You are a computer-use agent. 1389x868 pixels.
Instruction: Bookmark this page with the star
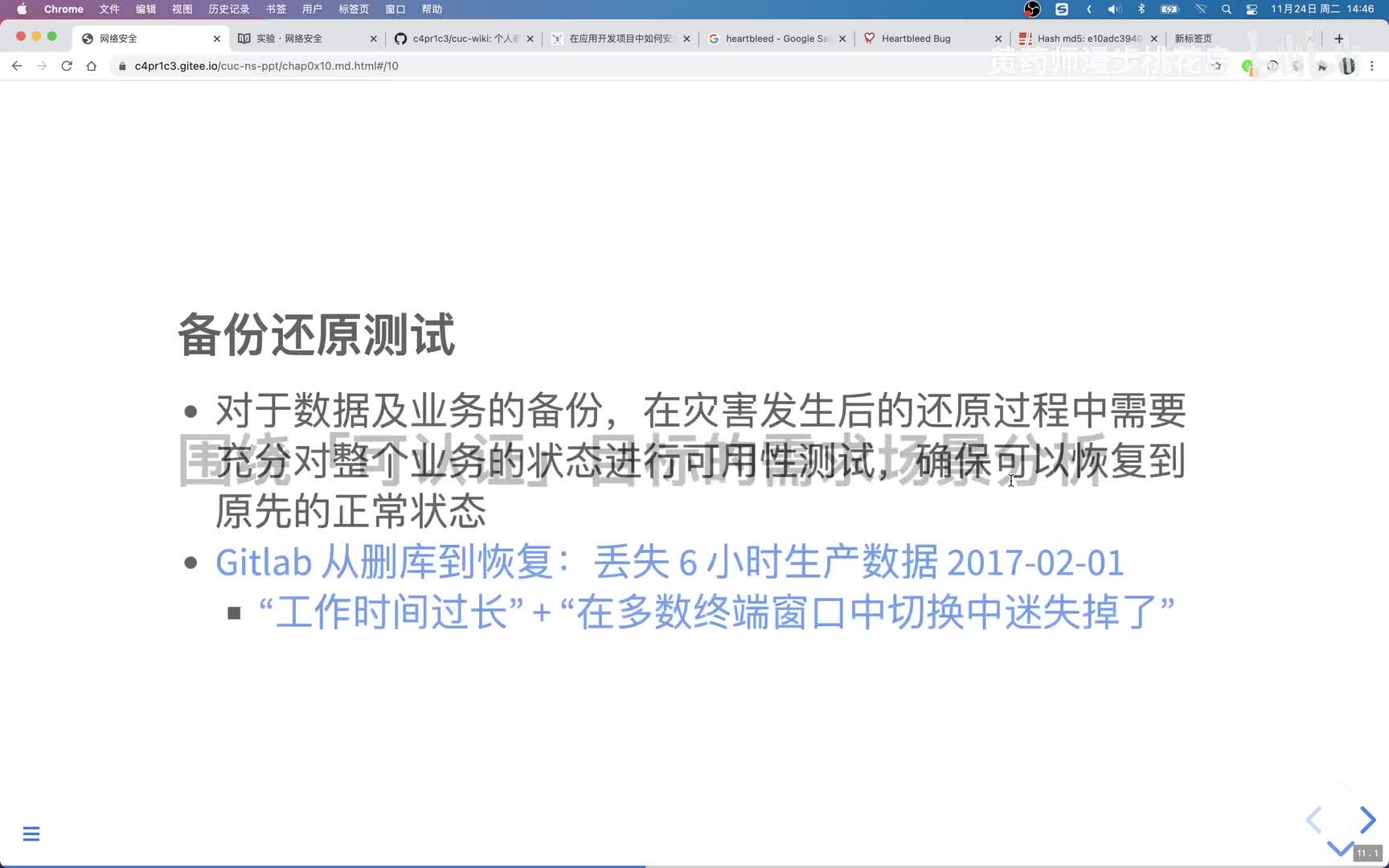1218,66
